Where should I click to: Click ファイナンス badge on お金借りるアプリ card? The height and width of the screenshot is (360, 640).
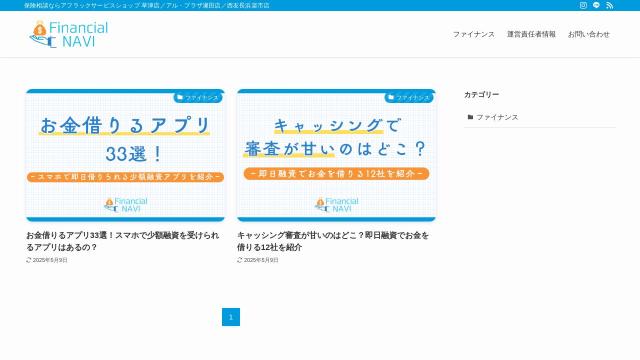click(198, 98)
